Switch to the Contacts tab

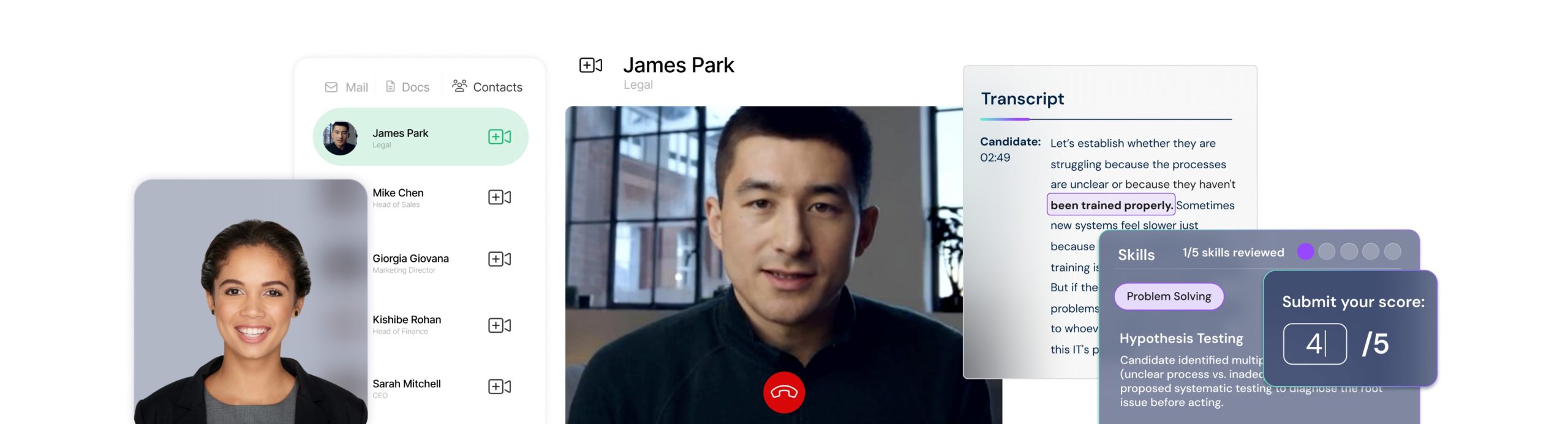coord(488,87)
